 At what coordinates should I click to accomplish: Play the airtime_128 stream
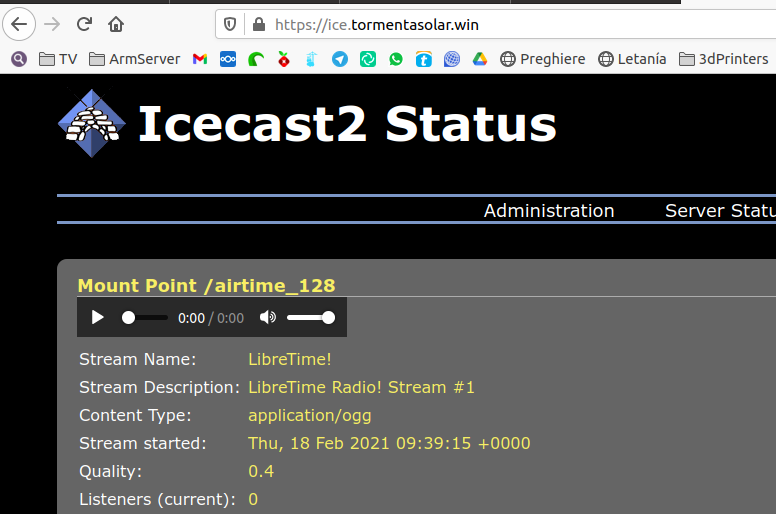click(97, 317)
